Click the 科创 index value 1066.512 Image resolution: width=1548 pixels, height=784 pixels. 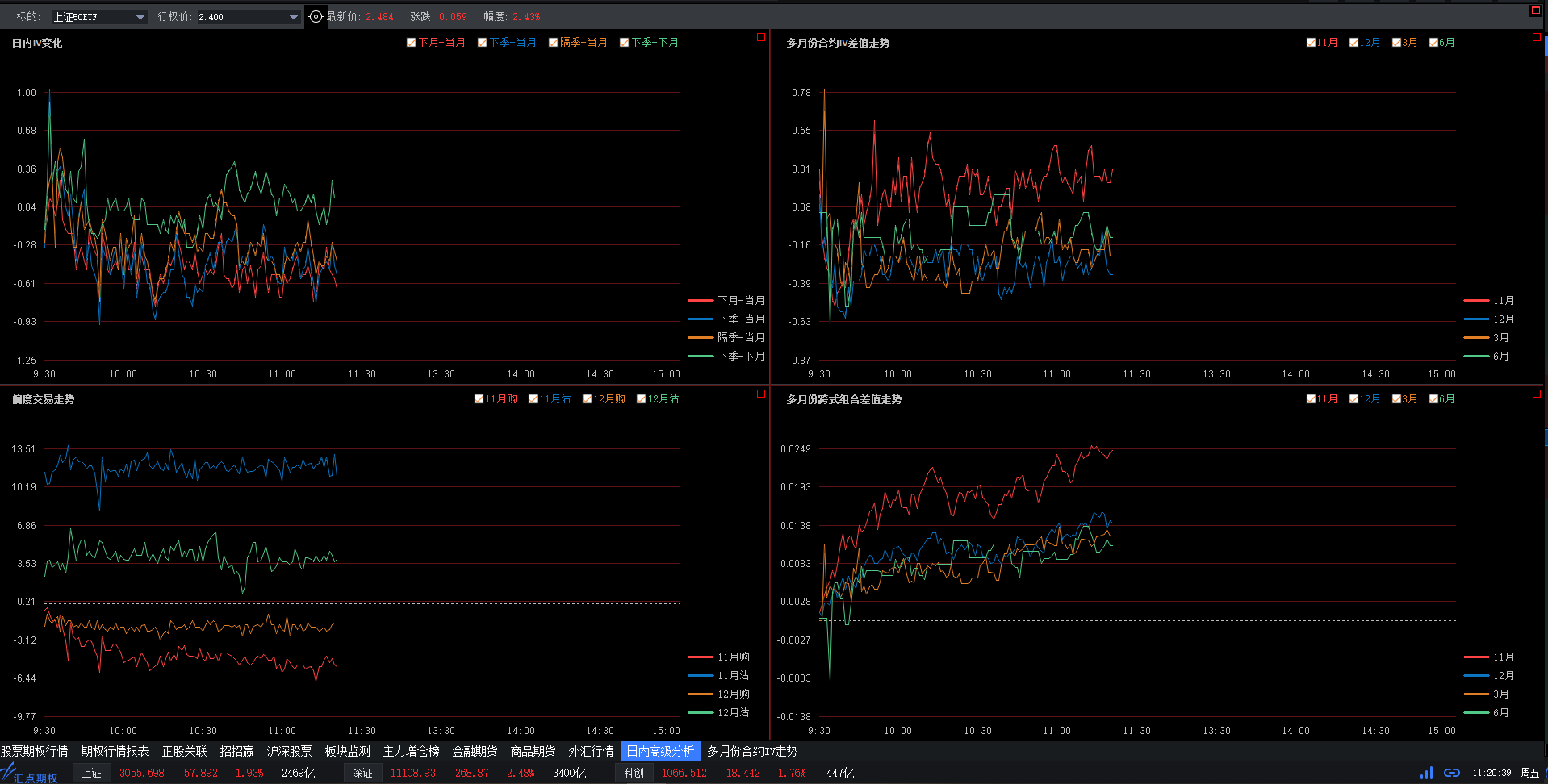[x=684, y=773]
